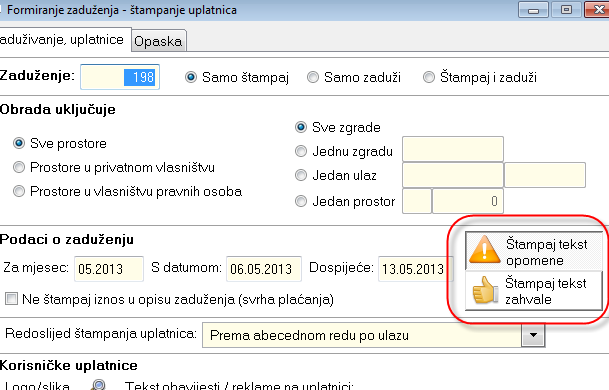Image resolution: width=609 pixels, height=390 pixels.
Task: Click the Obrada uključuje heading
Action: coord(58,110)
